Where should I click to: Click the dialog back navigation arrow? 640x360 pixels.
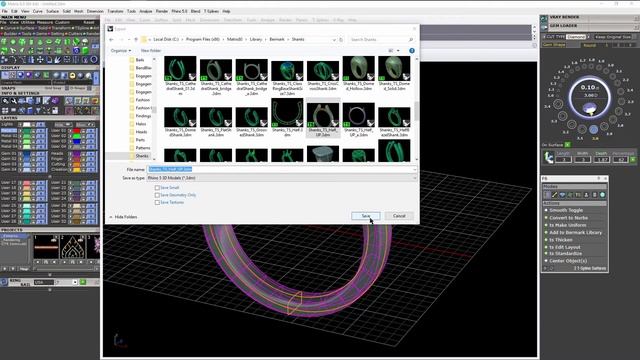point(111,40)
